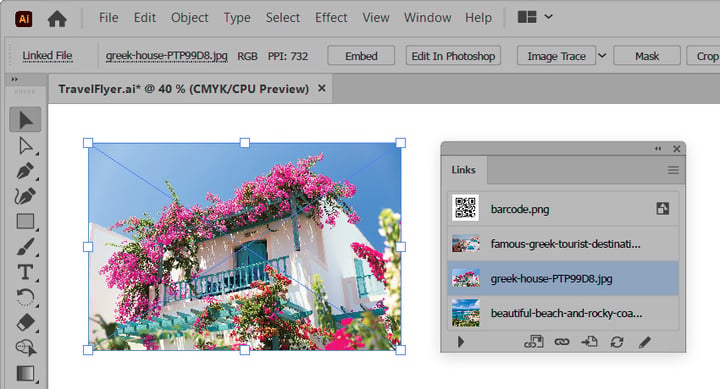Select the Direct Selection tool

point(26,146)
